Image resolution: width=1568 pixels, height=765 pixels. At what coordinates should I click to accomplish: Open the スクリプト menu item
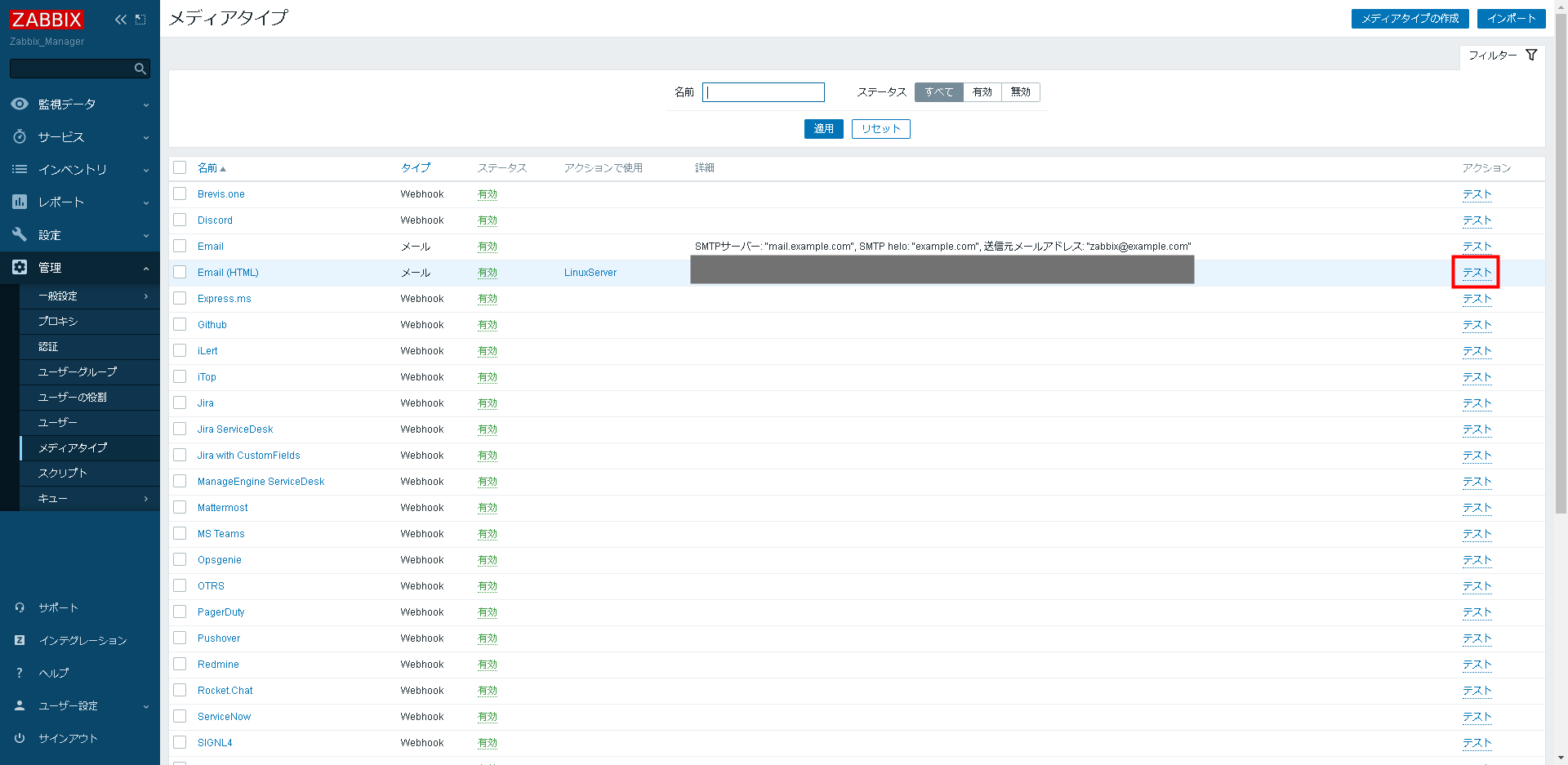pos(90,473)
